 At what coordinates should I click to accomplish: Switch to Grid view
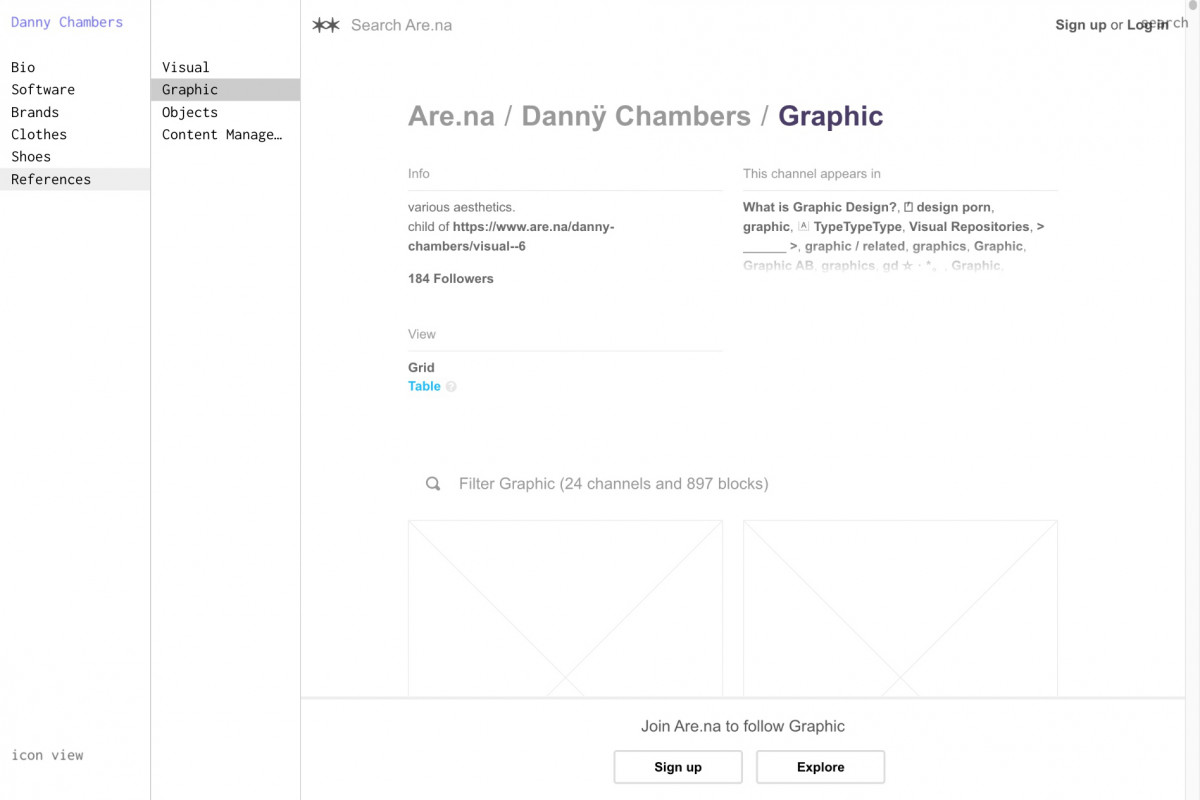tap(421, 367)
